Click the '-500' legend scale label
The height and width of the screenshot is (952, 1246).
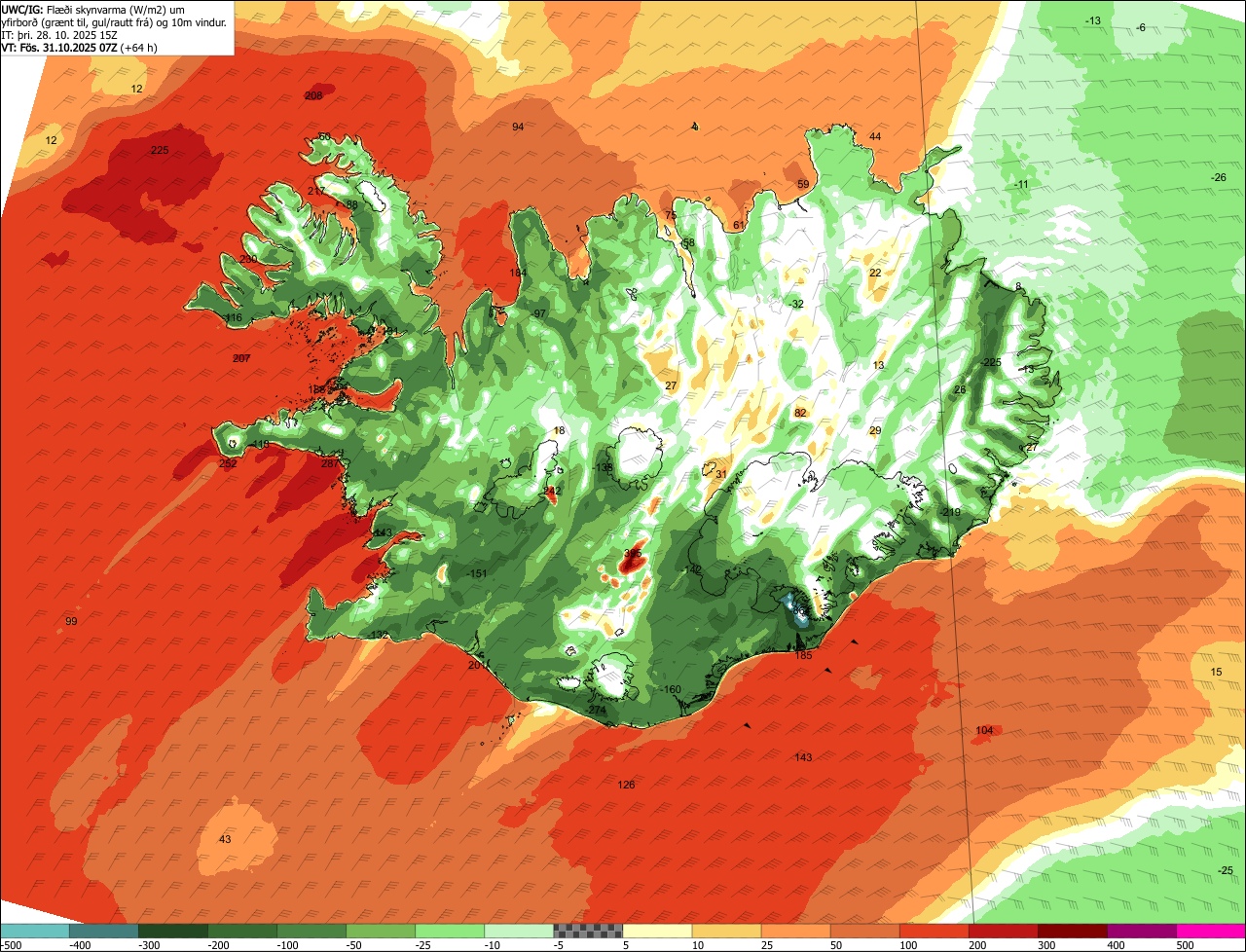pyautogui.click(x=11, y=945)
